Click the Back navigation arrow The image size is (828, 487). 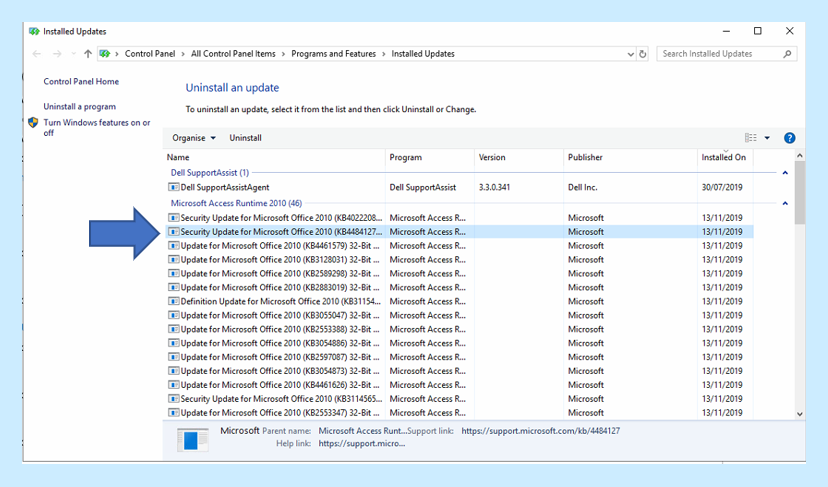point(36,53)
